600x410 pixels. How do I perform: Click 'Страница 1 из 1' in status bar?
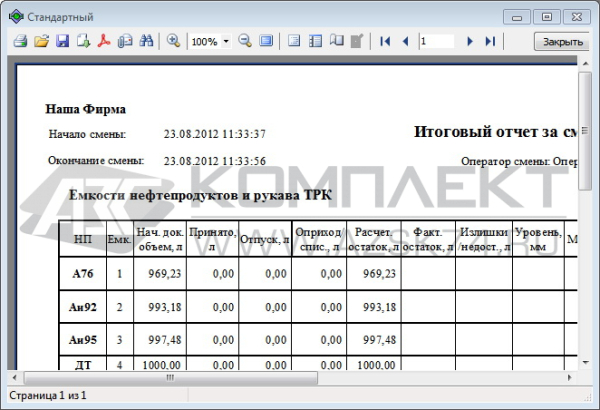pos(48,395)
